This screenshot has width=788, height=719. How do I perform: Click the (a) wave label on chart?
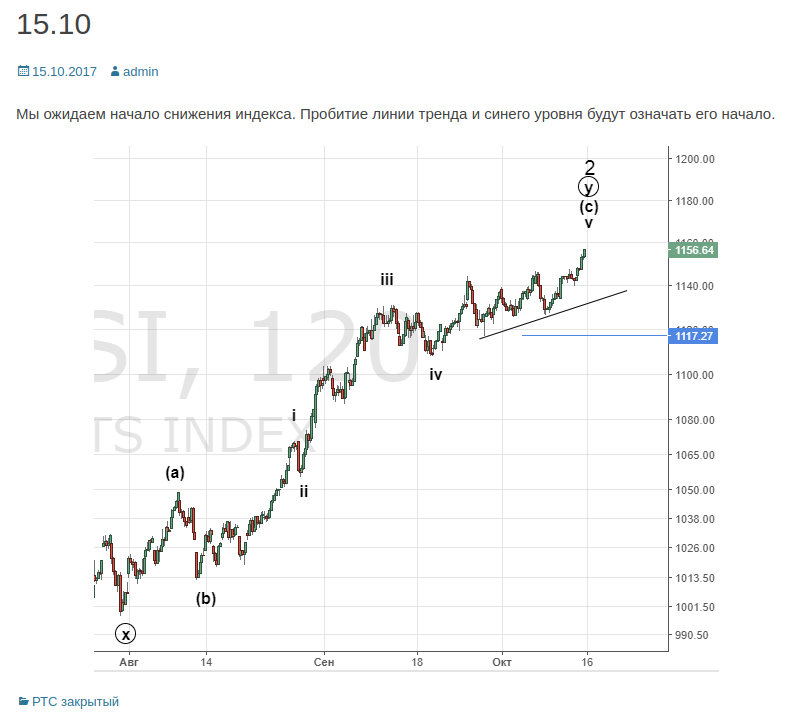175,473
